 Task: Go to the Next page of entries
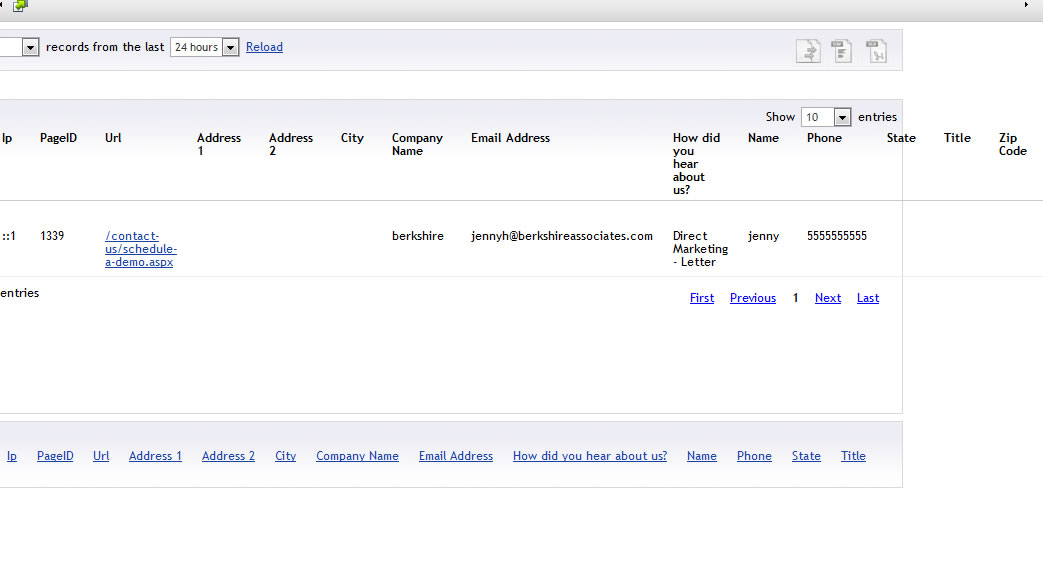(827, 298)
